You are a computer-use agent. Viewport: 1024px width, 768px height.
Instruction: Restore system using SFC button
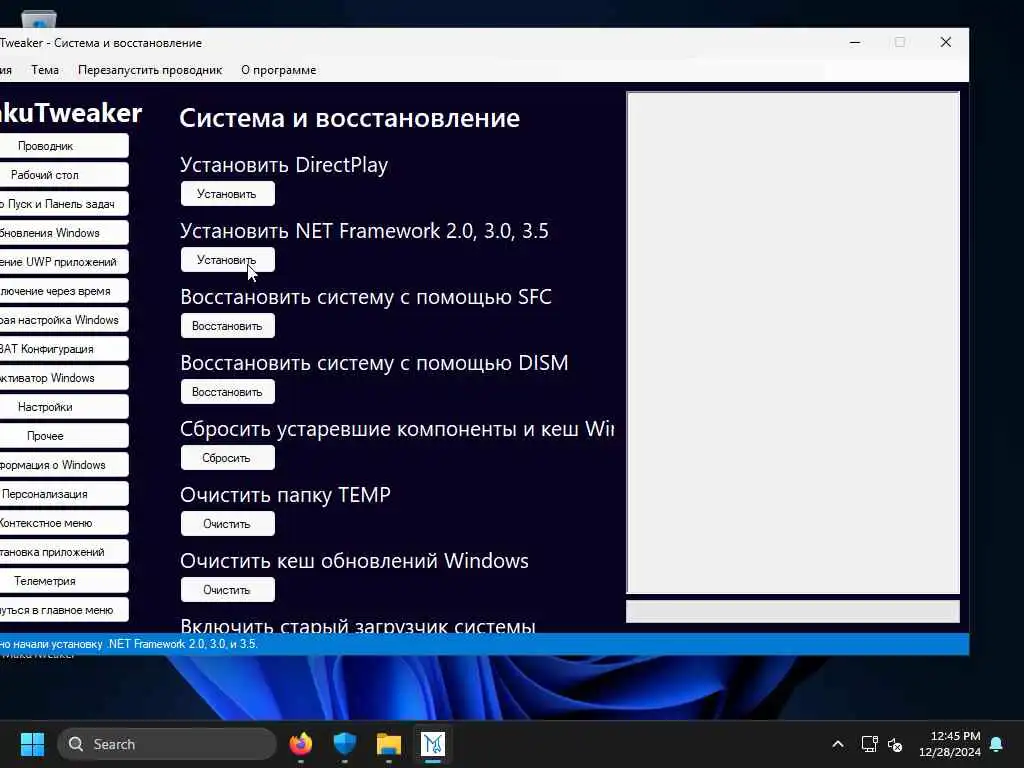pos(227,326)
